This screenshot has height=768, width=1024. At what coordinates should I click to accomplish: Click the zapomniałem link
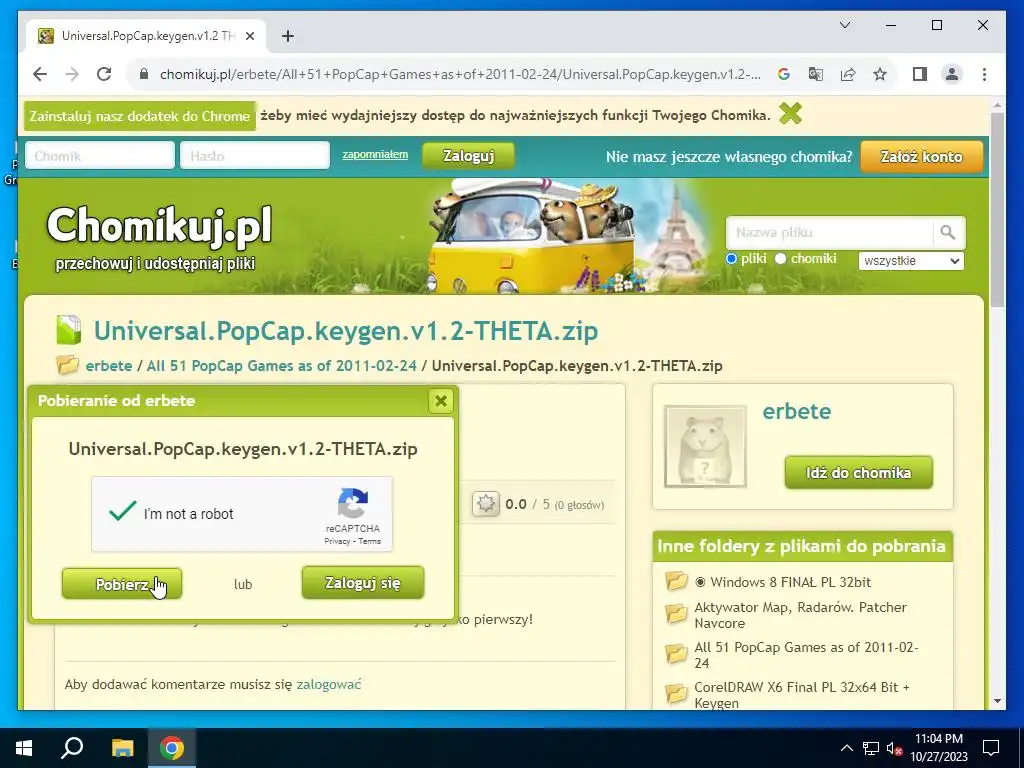pos(375,155)
